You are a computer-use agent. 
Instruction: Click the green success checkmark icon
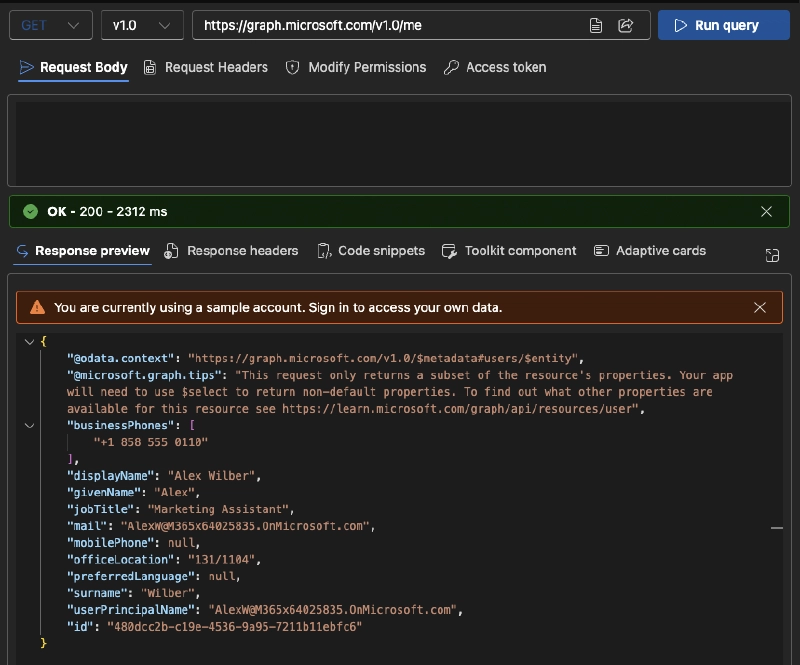pyautogui.click(x=31, y=212)
